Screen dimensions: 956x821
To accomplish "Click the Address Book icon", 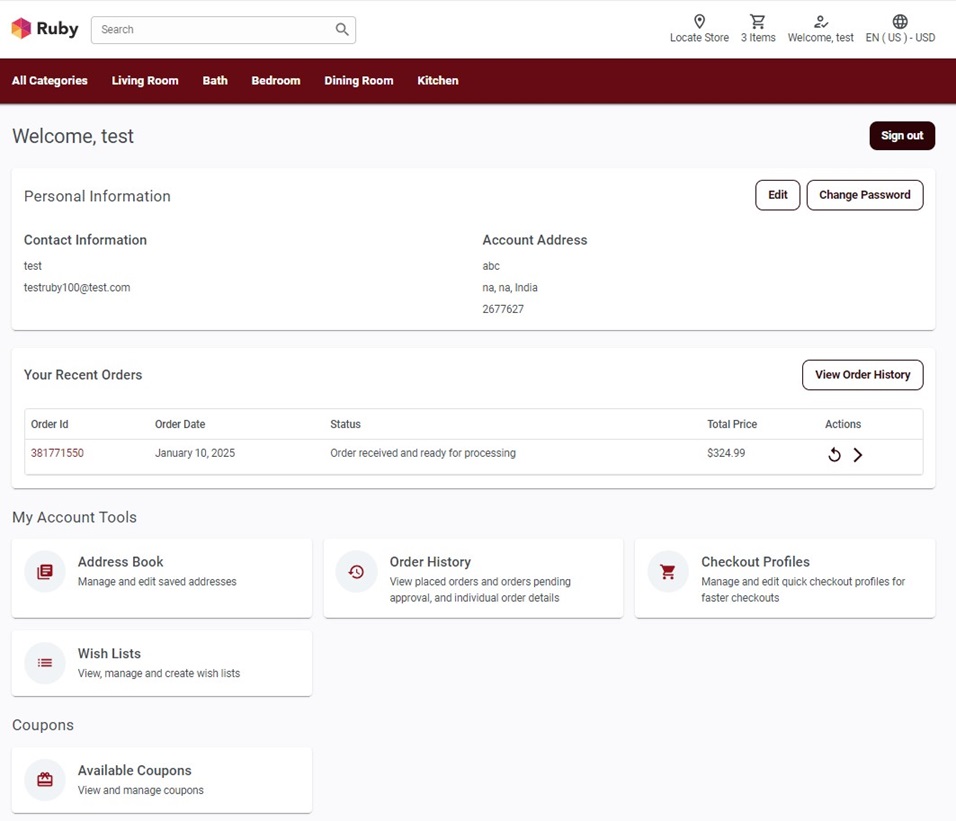I will pyautogui.click(x=45, y=572).
